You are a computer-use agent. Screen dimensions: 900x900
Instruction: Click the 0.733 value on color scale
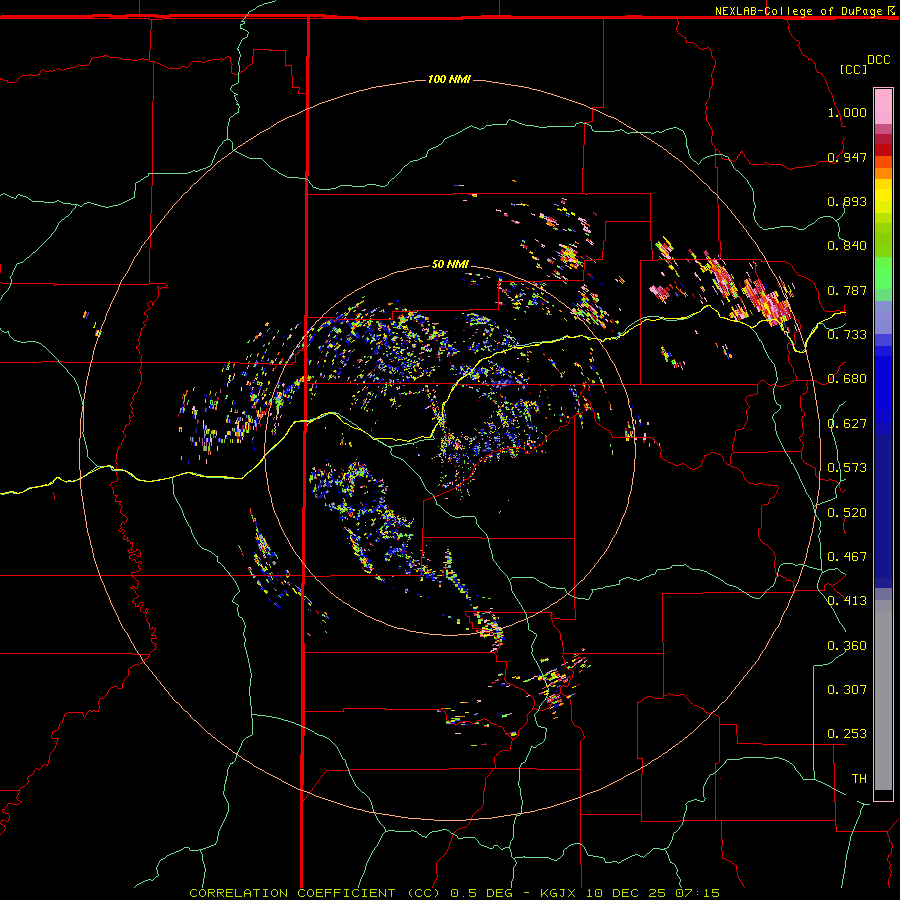click(847, 335)
